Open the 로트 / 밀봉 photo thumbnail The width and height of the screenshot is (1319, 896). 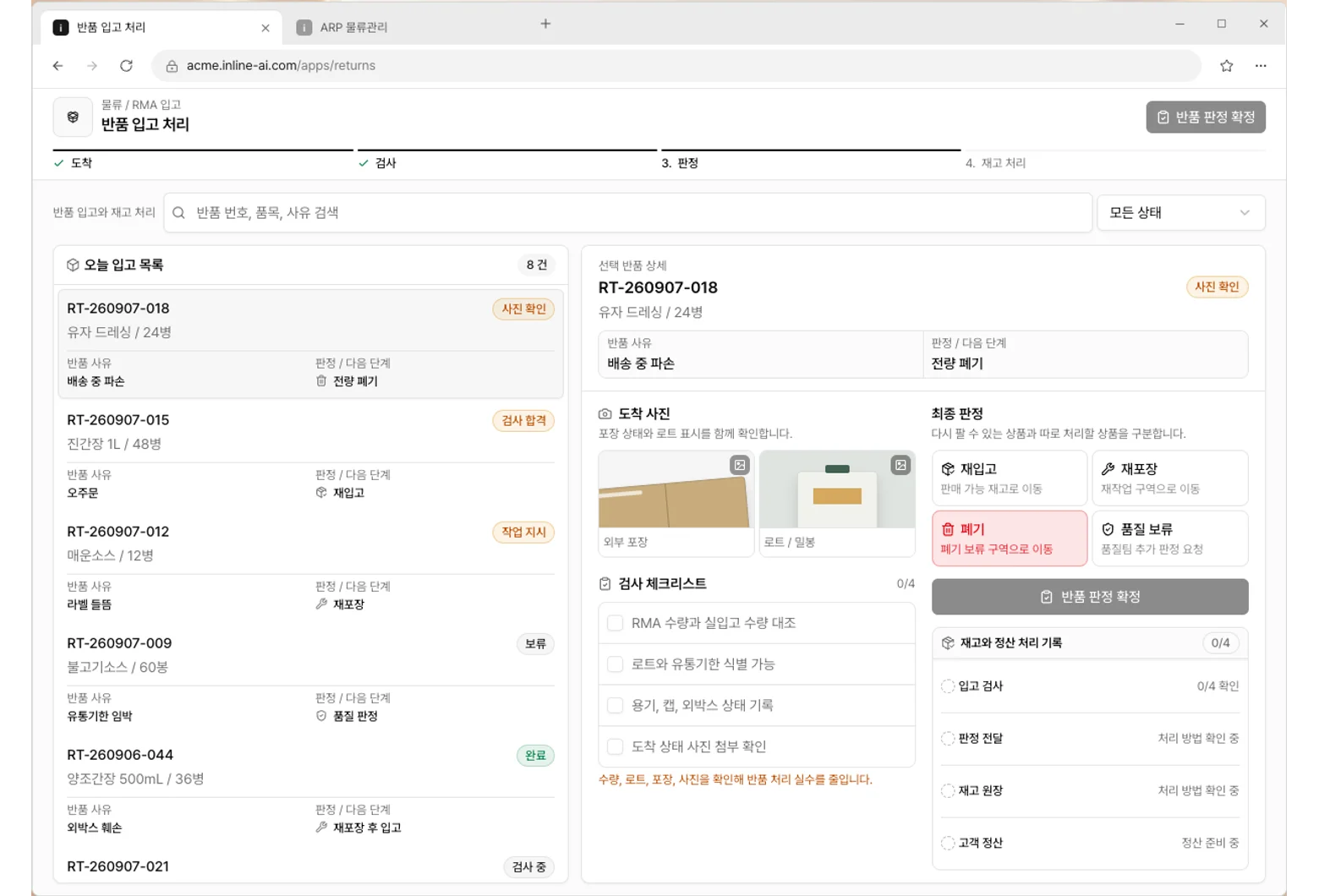837,503
